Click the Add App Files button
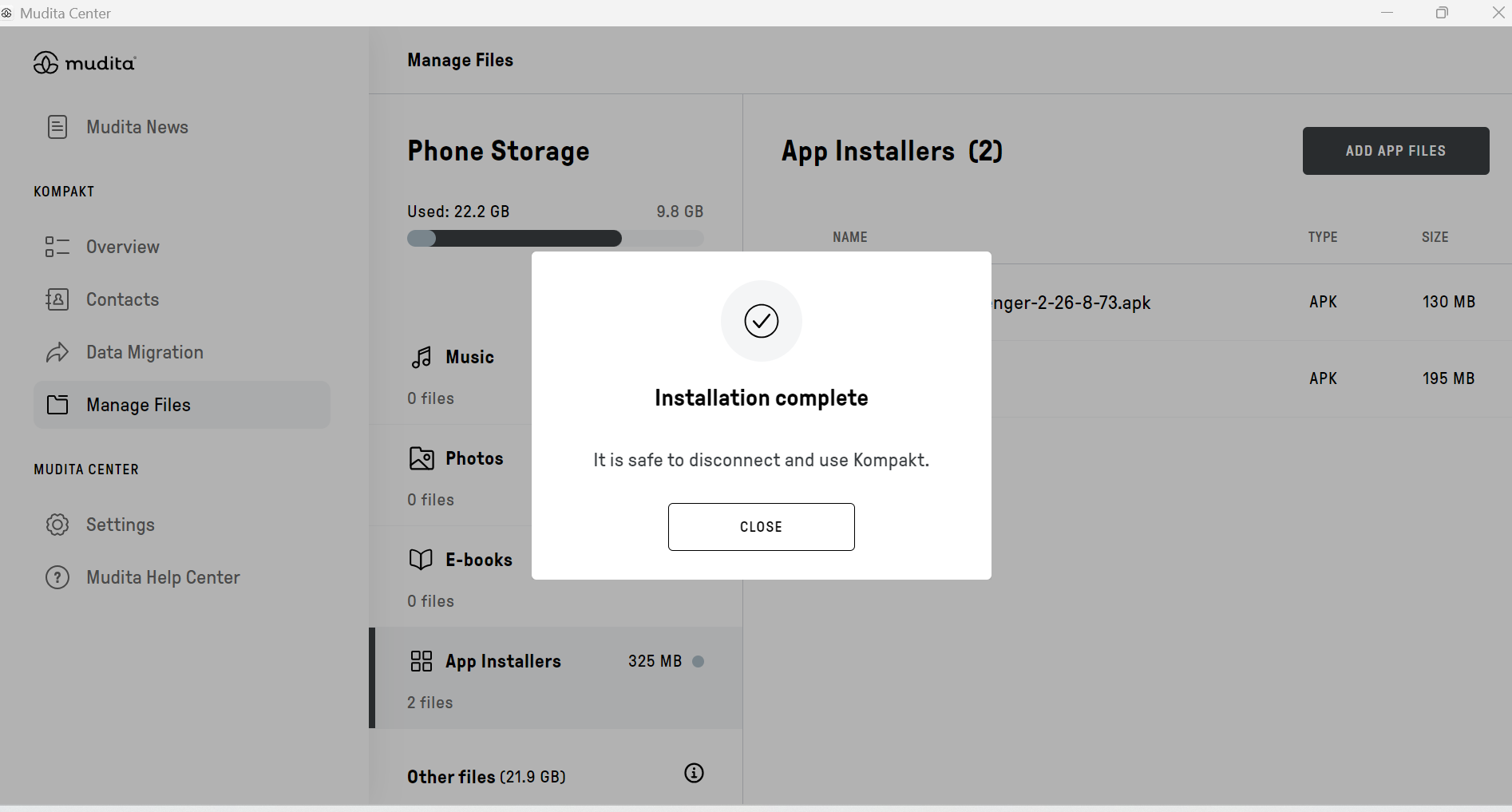This screenshot has height=812, width=1512. 1396,151
